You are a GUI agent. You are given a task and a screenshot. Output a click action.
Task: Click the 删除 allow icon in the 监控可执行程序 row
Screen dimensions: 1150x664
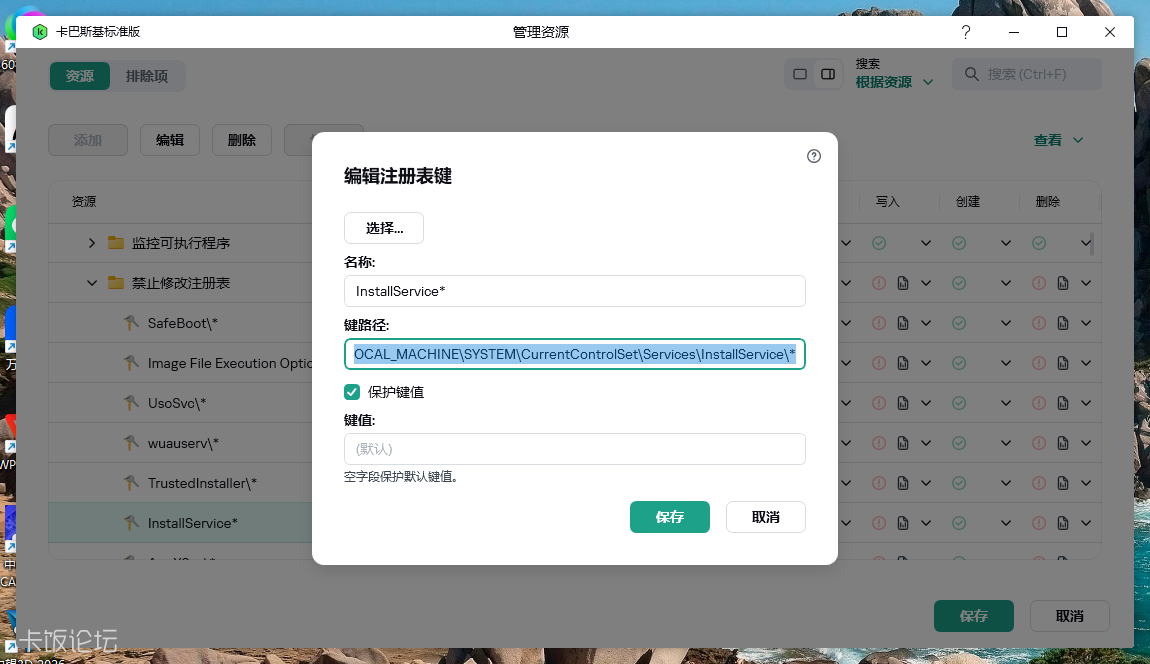click(1039, 243)
